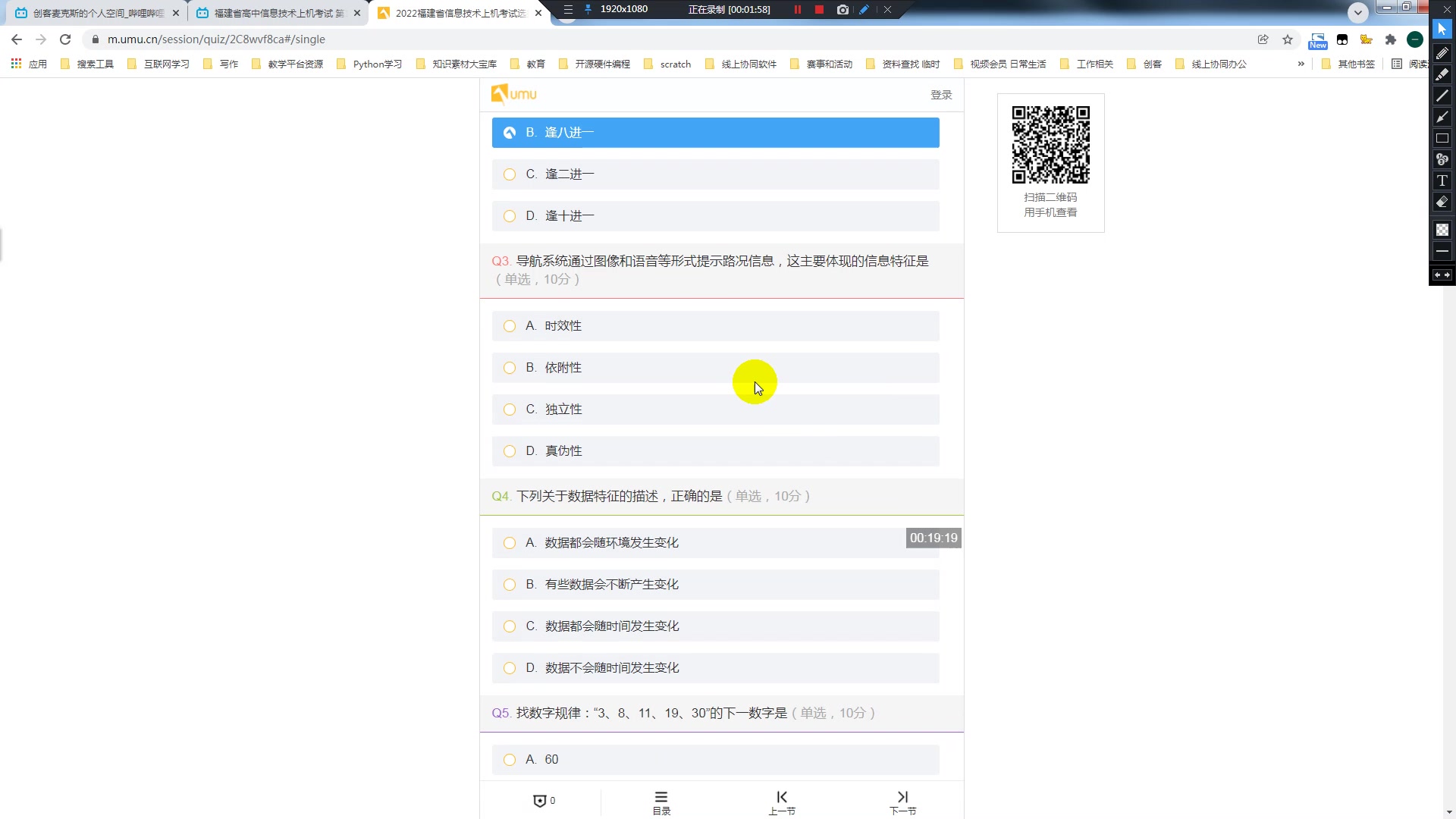1456x819 pixels.
Task: Open the Python学习 bookmark folder
Action: click(x=369, y=64)
